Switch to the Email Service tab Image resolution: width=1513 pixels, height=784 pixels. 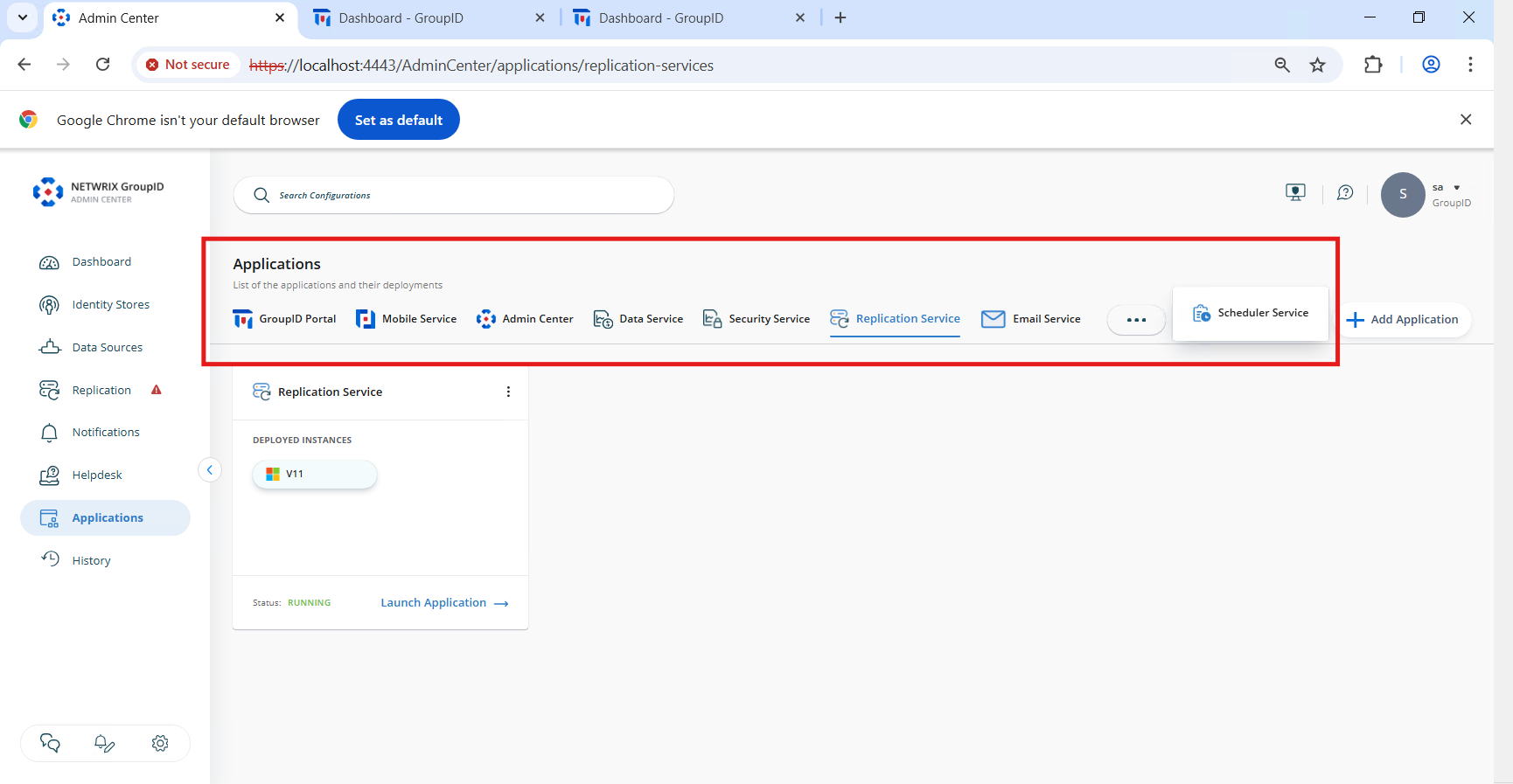1031,319
